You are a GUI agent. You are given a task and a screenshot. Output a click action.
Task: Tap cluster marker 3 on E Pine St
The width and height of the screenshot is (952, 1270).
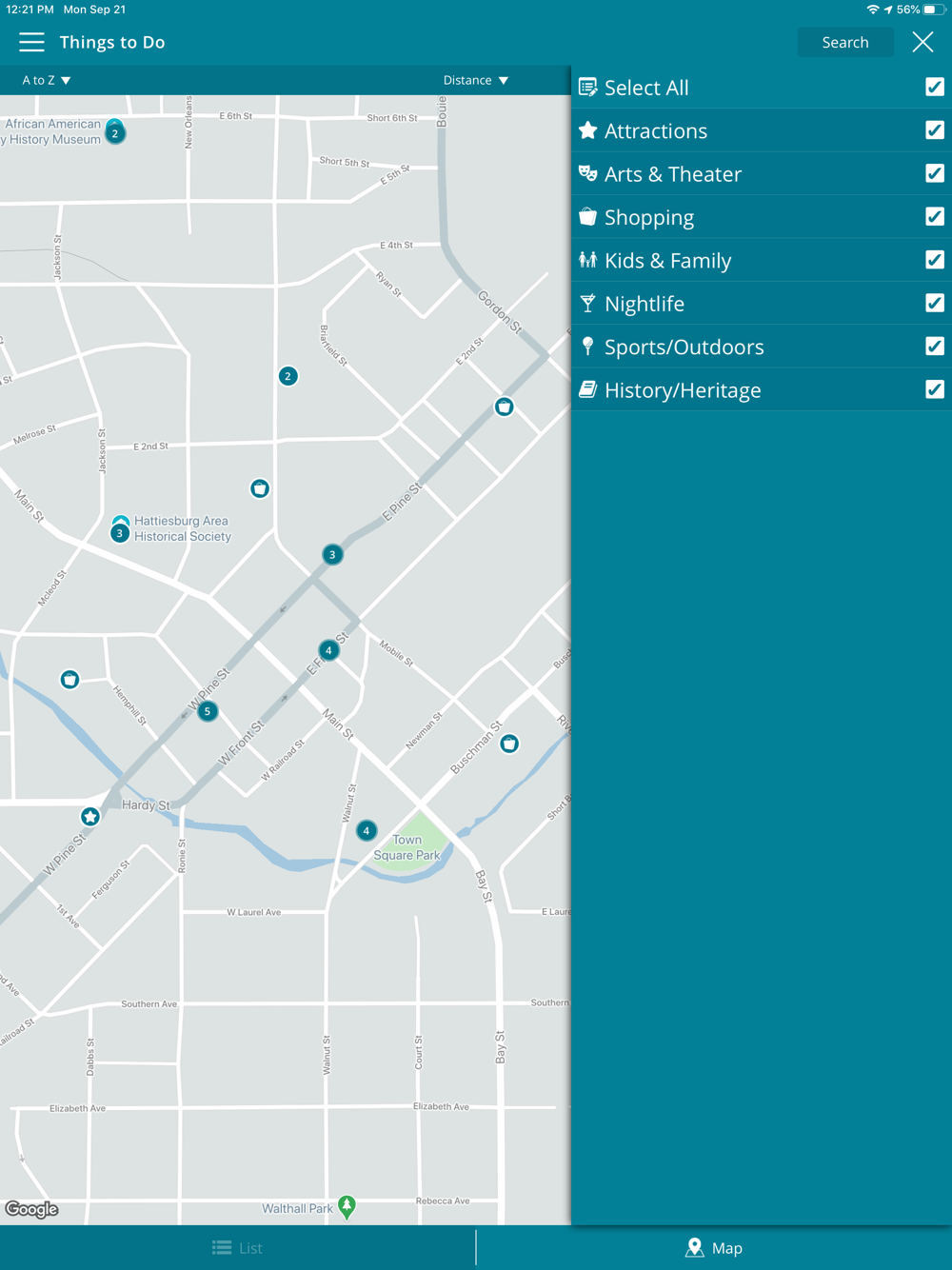[332, 554]
